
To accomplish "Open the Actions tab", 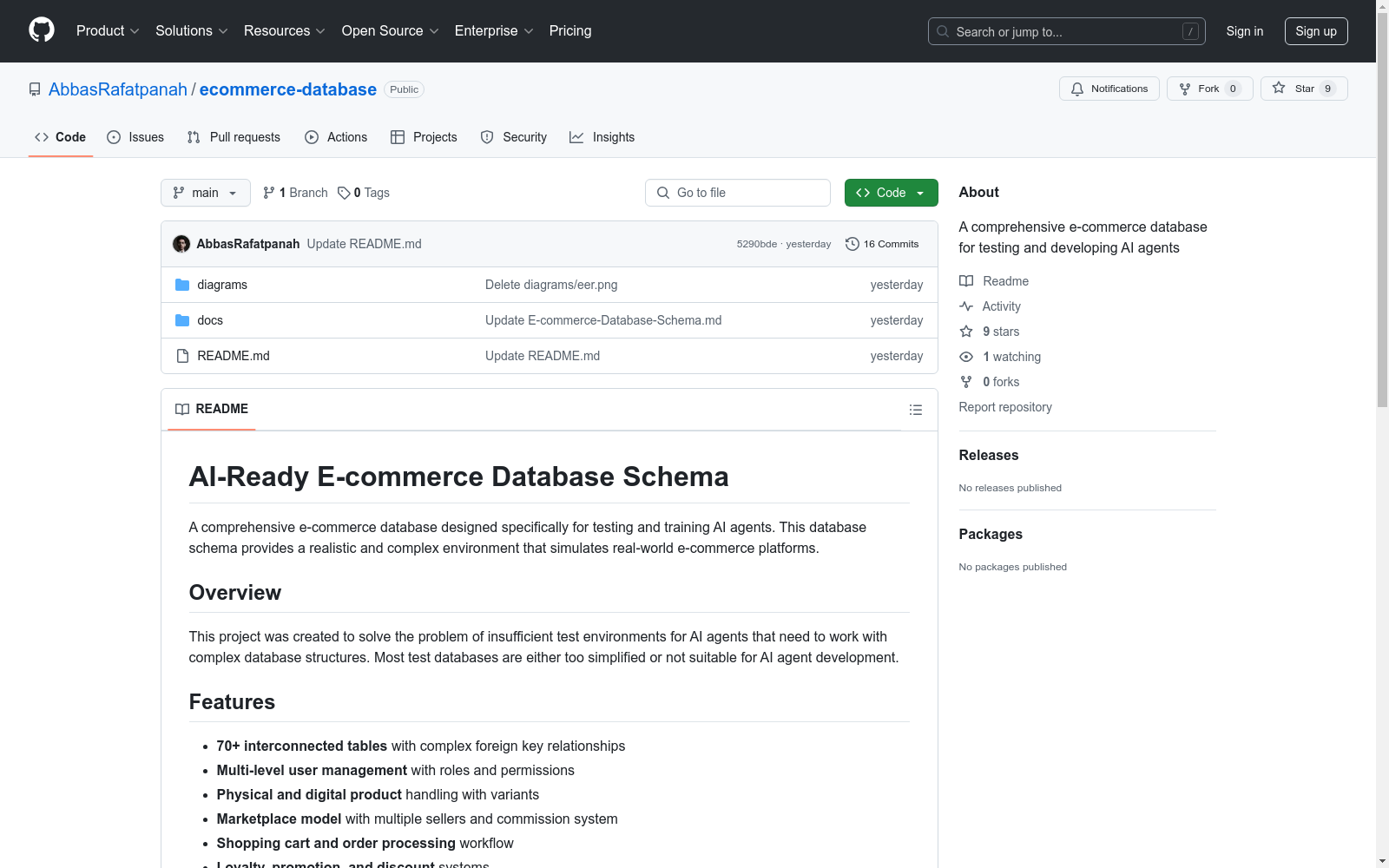I will 336,137.
